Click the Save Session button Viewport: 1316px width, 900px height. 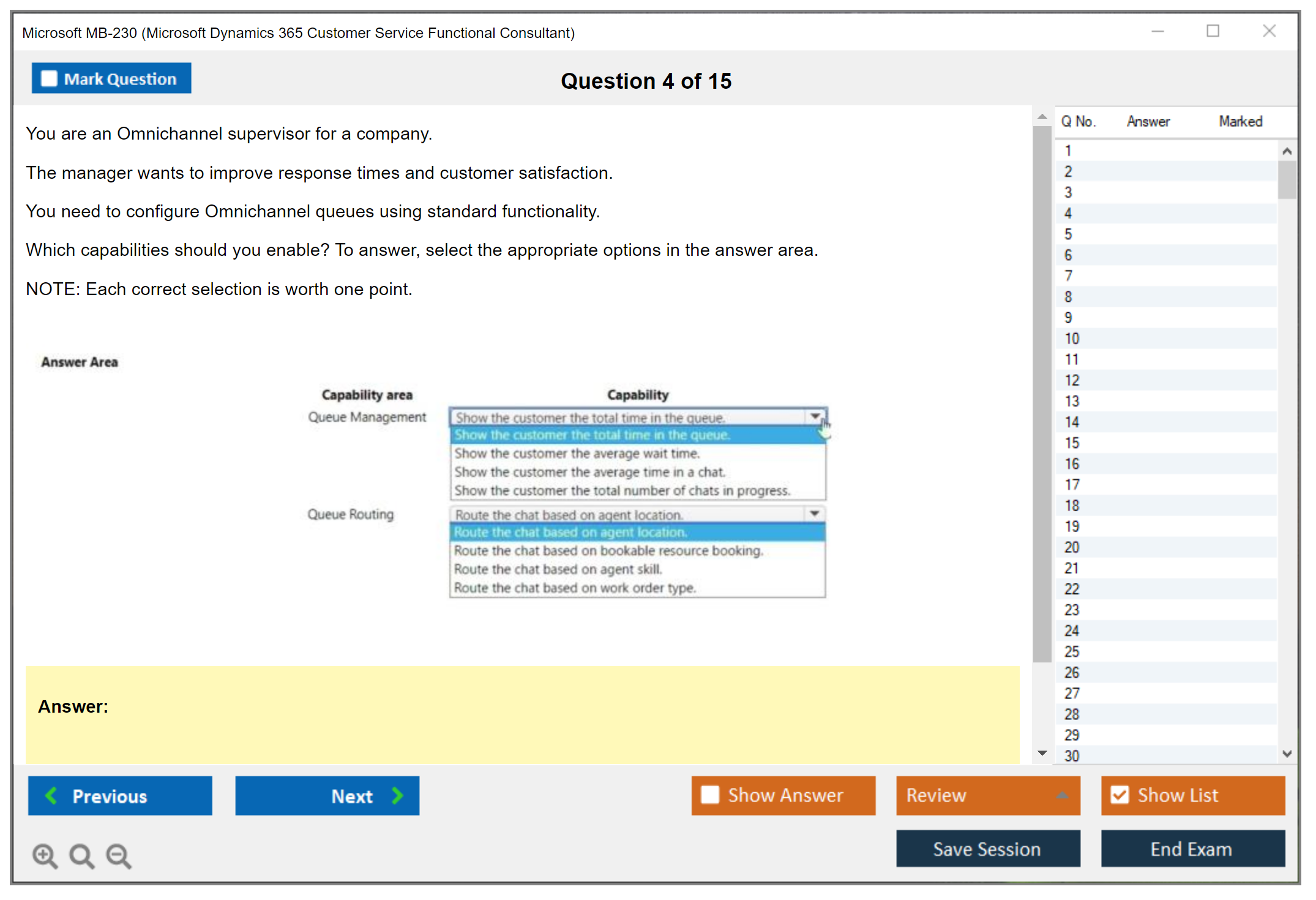[987, 849]
